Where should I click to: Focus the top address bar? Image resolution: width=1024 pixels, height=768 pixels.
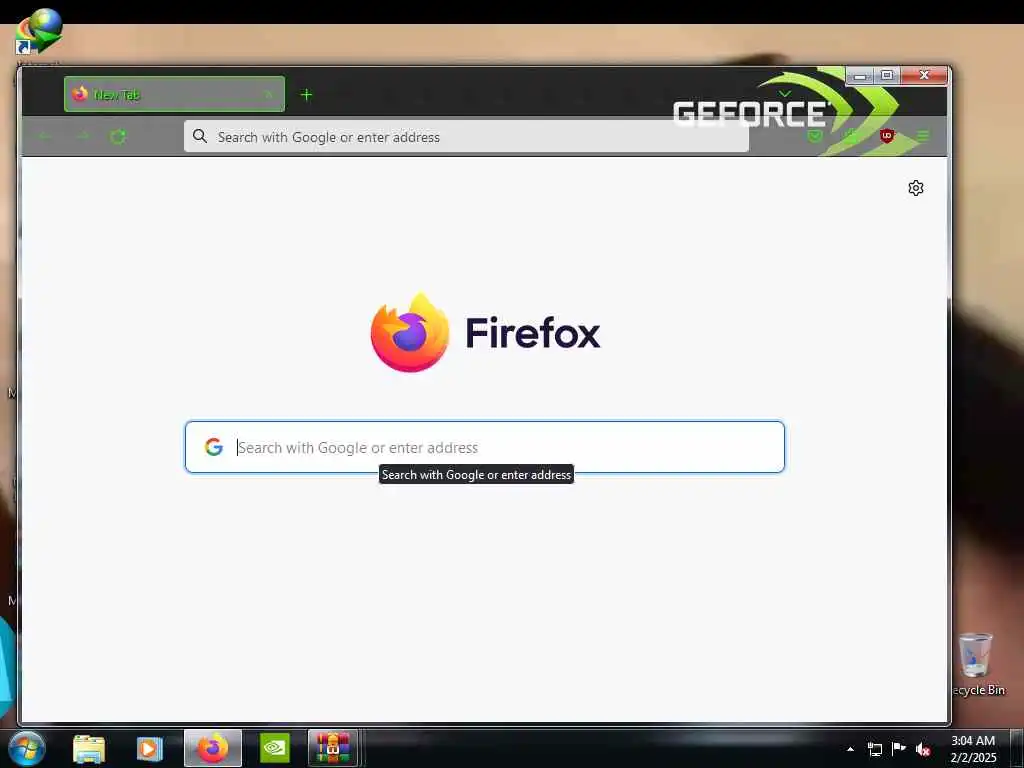tap(466, 136)
